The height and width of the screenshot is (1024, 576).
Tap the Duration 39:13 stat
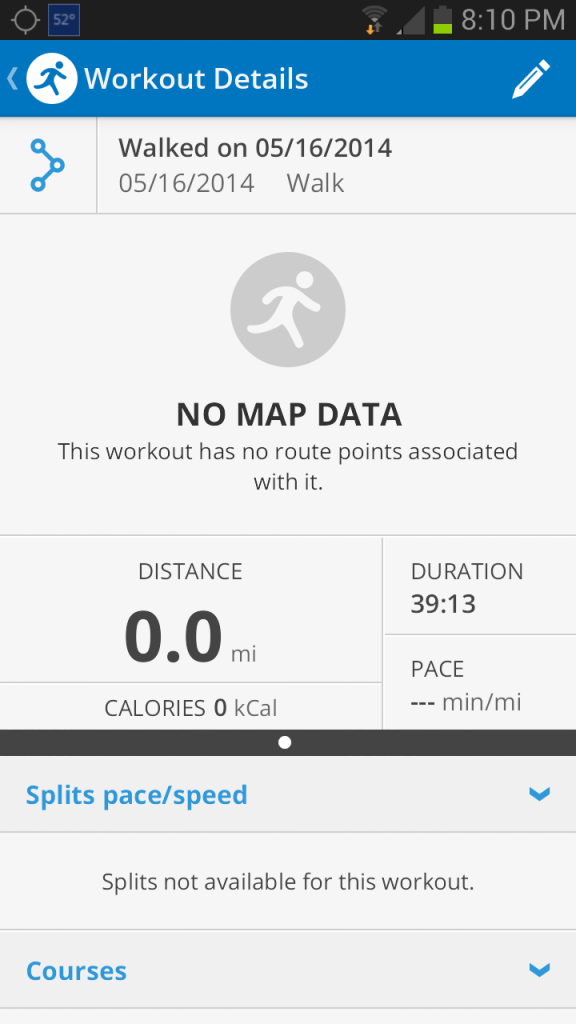pos(479,586)
